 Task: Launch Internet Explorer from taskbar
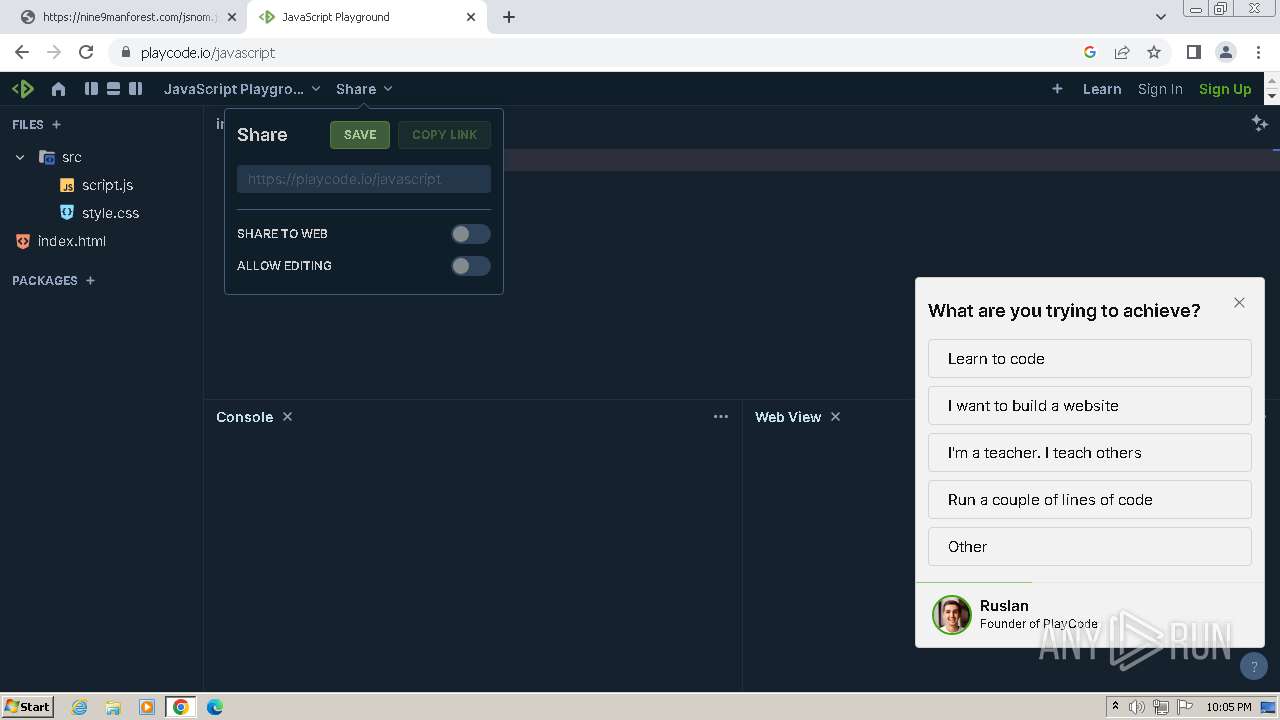coord(79,707)
